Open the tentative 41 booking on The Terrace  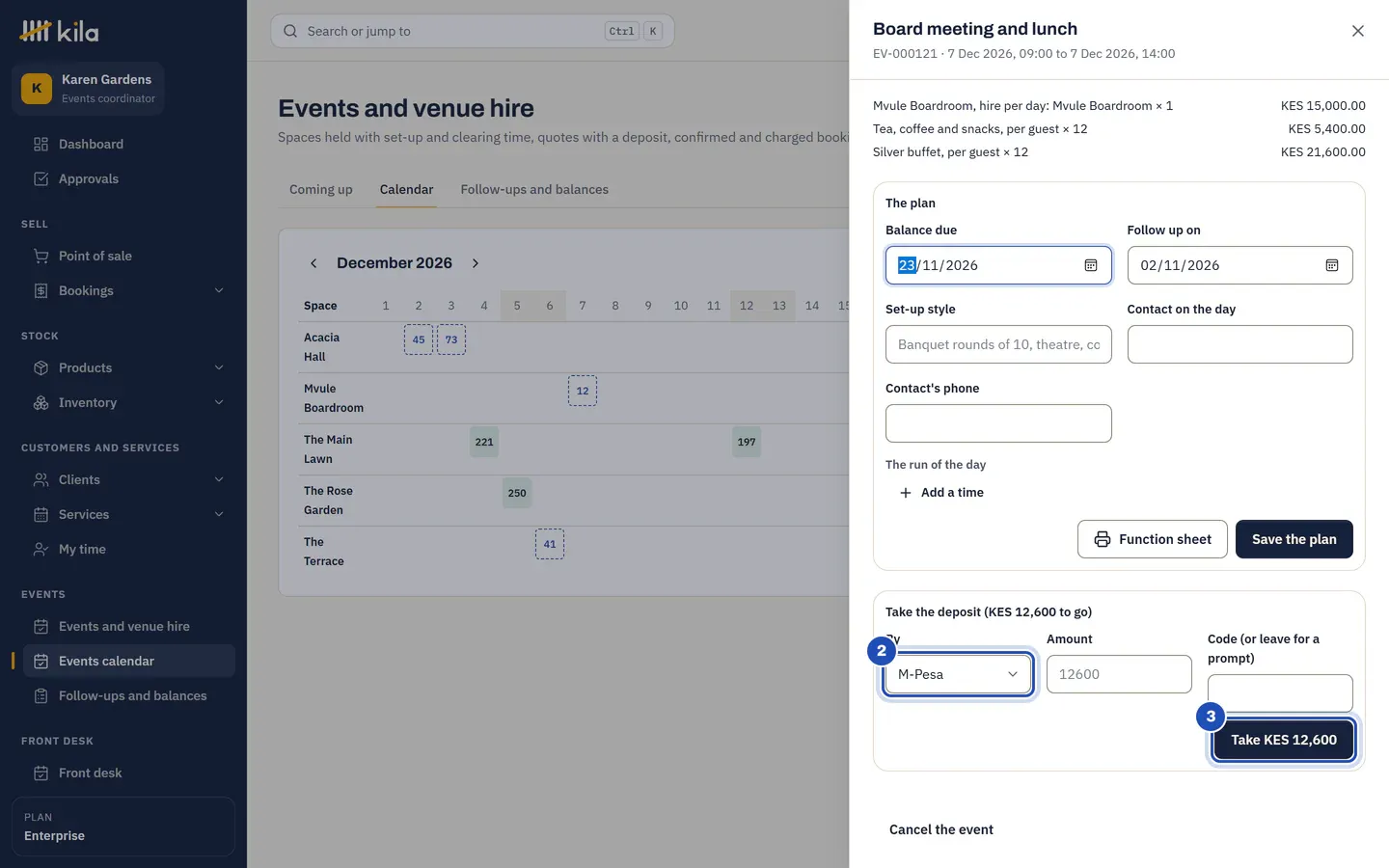550,544
